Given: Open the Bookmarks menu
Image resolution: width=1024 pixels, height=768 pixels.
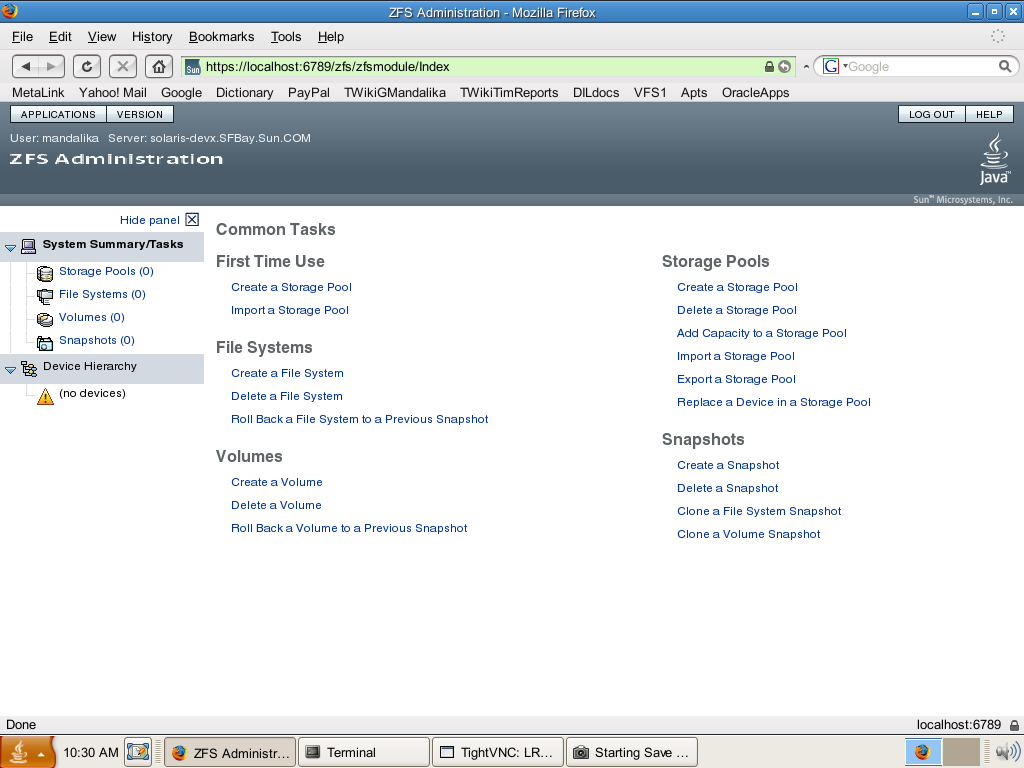Looking at the screenshot, I should point(221,37).
